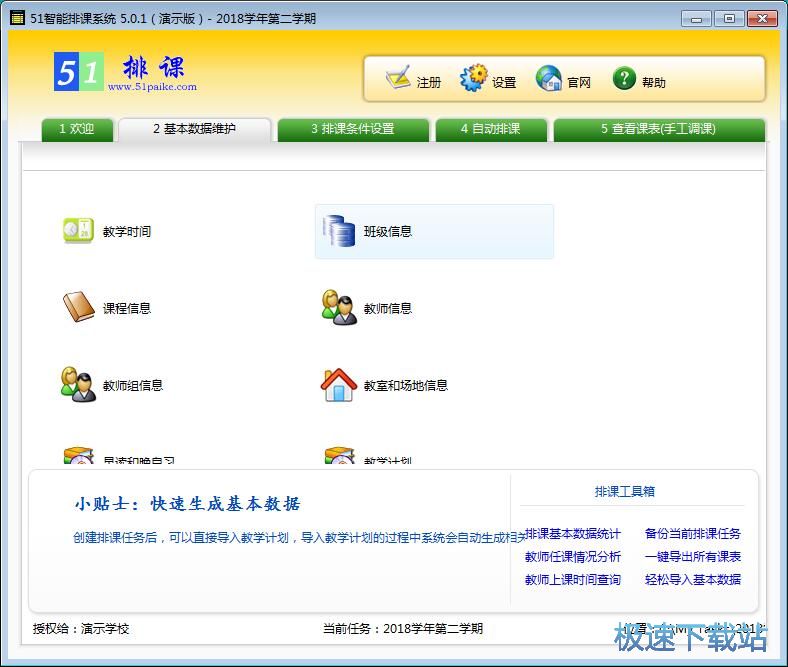
Task: Open the 帮助 green question mark icon
Action: [625, 78]
